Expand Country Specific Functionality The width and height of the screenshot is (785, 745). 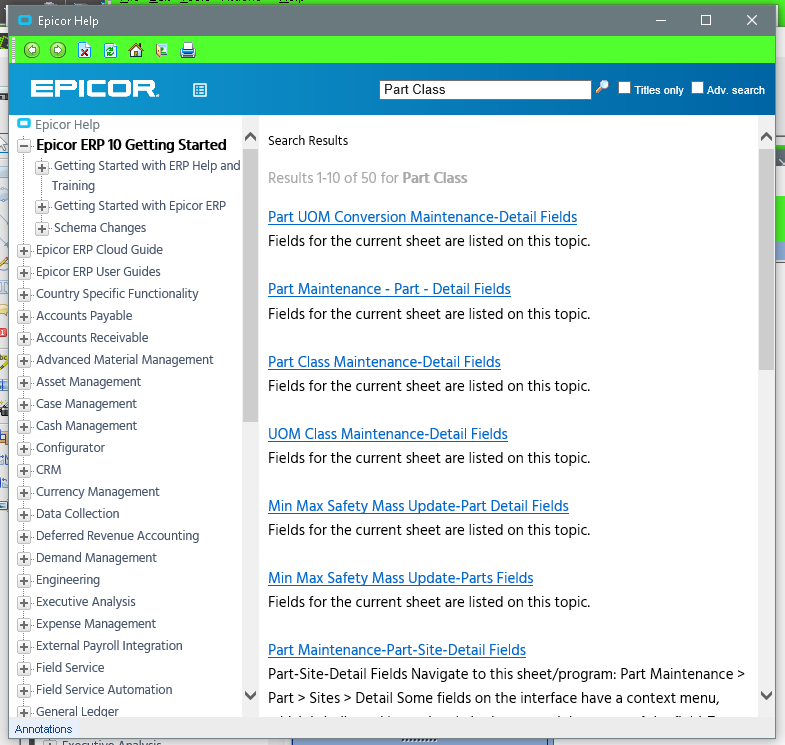(24, 295)
